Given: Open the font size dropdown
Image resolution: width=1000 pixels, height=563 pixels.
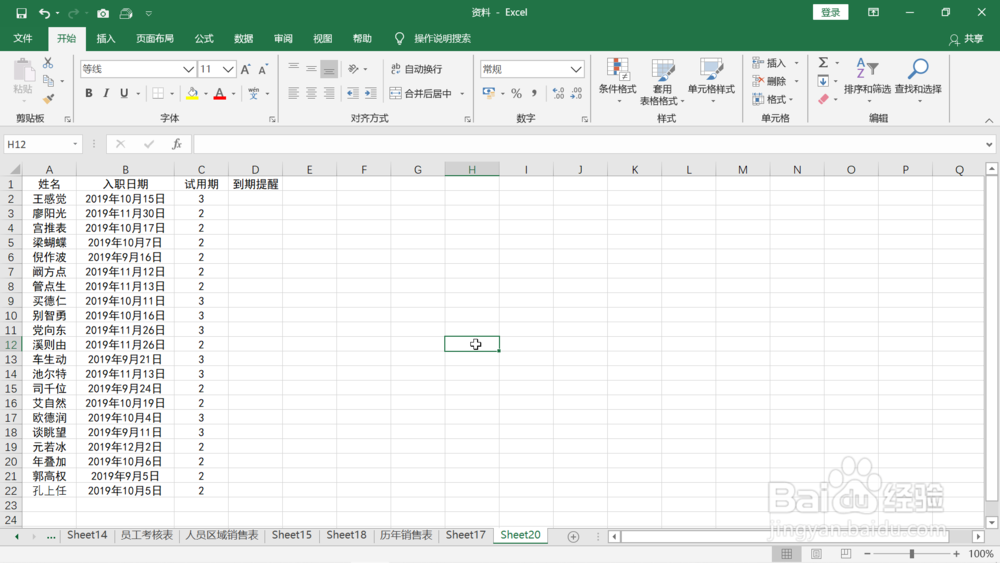Looking at the screenshot, I should click(228, 69).
